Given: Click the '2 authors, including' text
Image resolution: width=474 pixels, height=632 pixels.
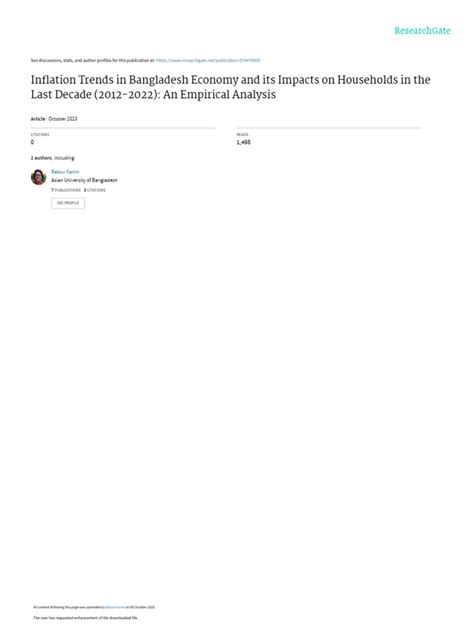Looking at the screenshot, I should click(53, 158).
